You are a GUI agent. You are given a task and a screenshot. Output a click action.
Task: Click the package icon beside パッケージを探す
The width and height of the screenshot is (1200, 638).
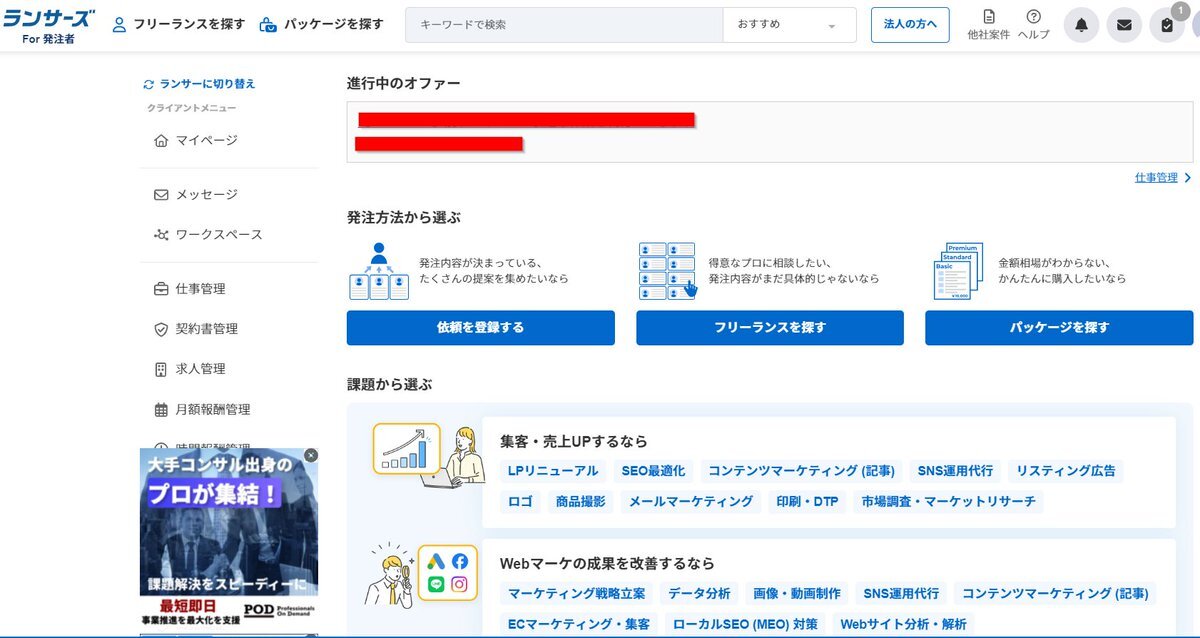click(x=268, y=24)
